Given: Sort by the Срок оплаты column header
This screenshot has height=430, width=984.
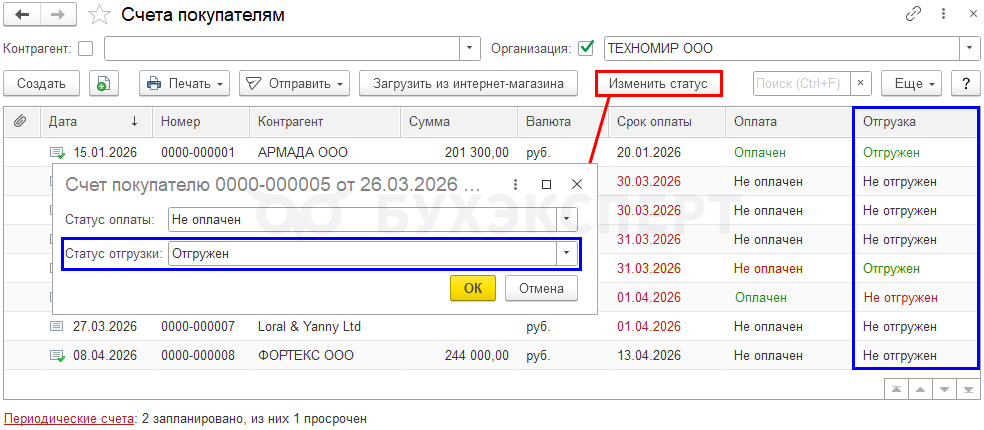Looking at the screenshot, I should coord(667,122).
